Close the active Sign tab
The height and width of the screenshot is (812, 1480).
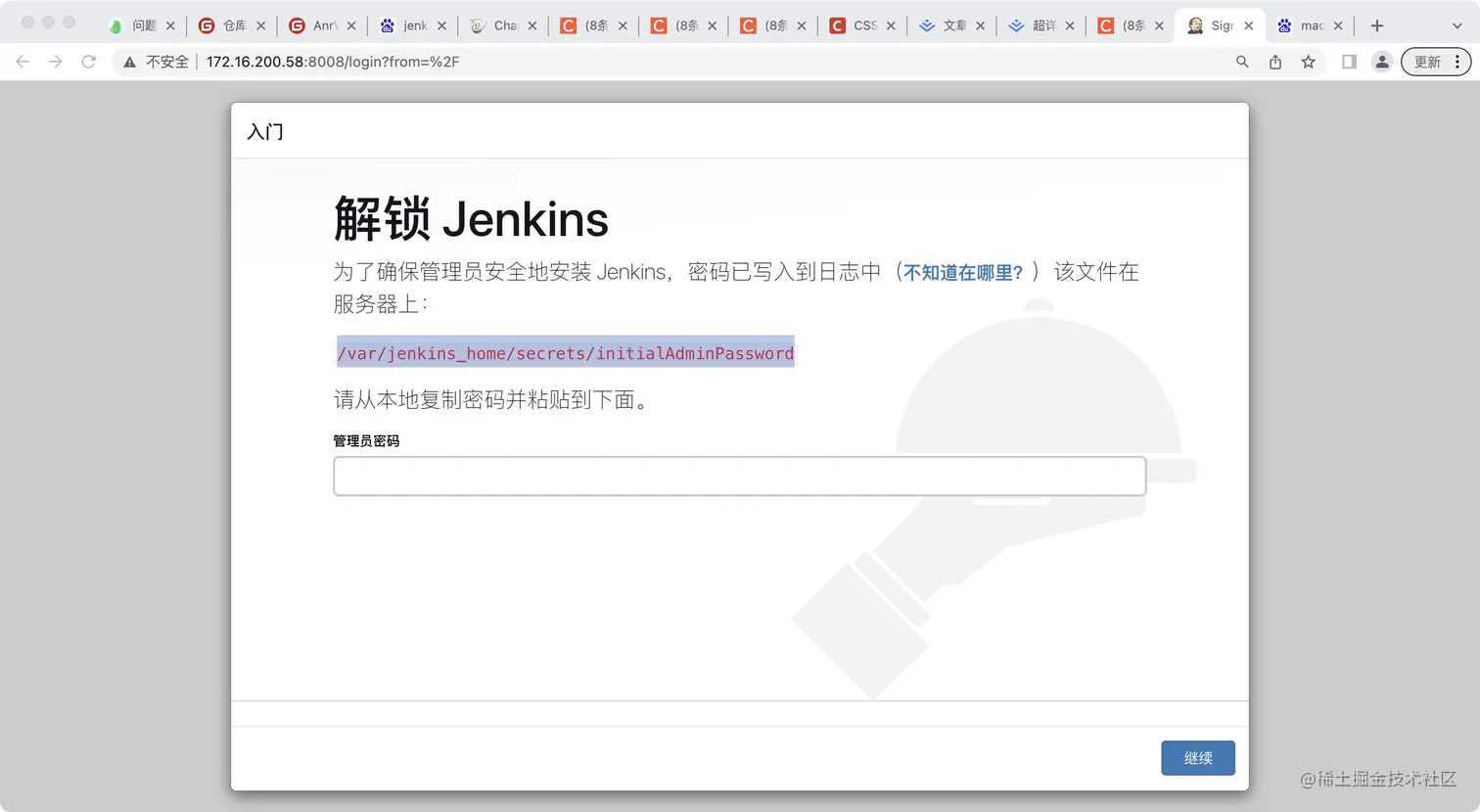(1249, 26)
